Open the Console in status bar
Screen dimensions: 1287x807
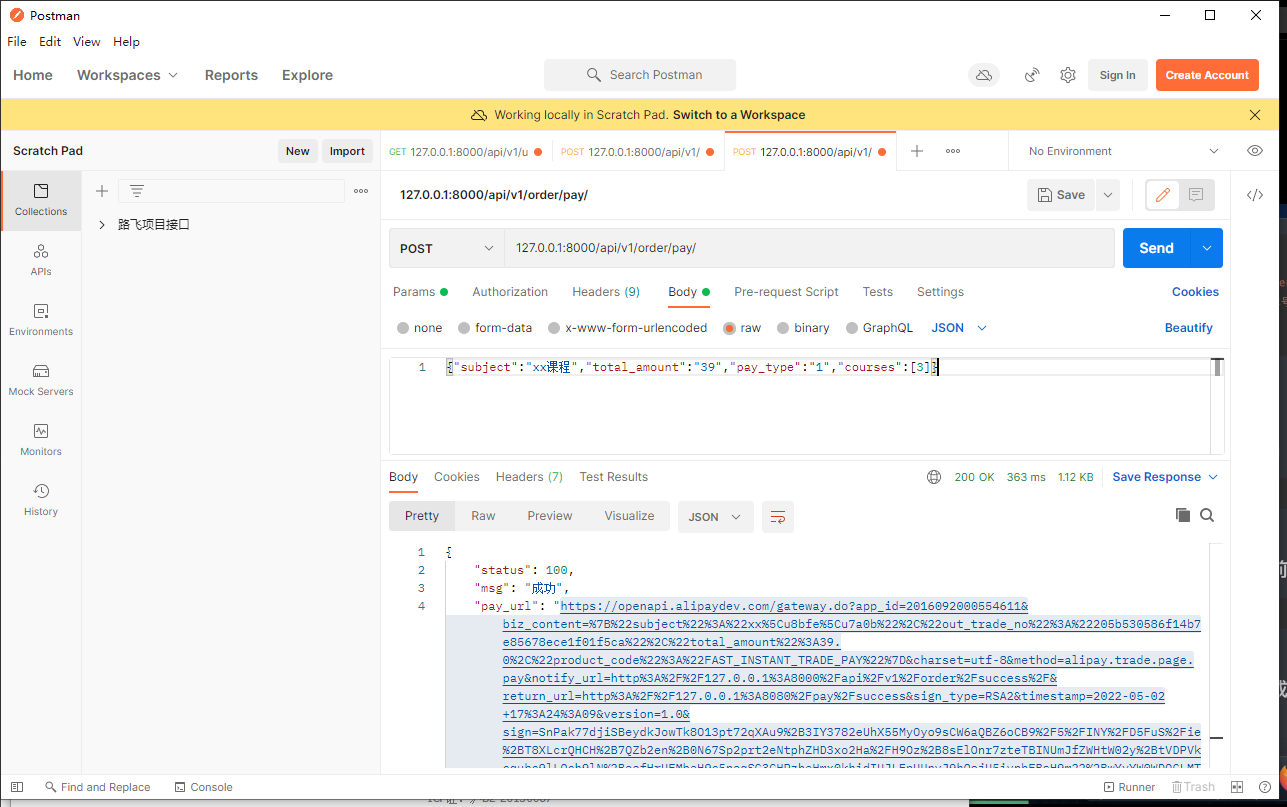tap(203, 787)
